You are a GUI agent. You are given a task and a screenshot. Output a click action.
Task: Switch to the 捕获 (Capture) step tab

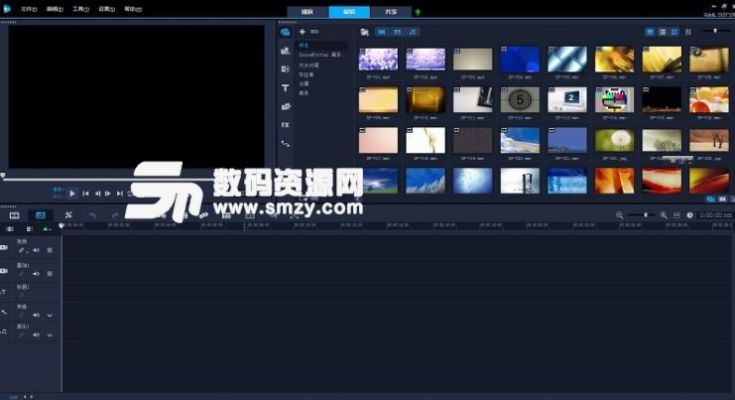pos(308,12)
